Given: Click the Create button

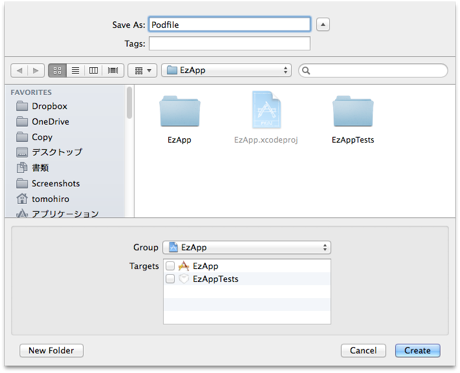Looking at the screenshot, I should 418,351.
